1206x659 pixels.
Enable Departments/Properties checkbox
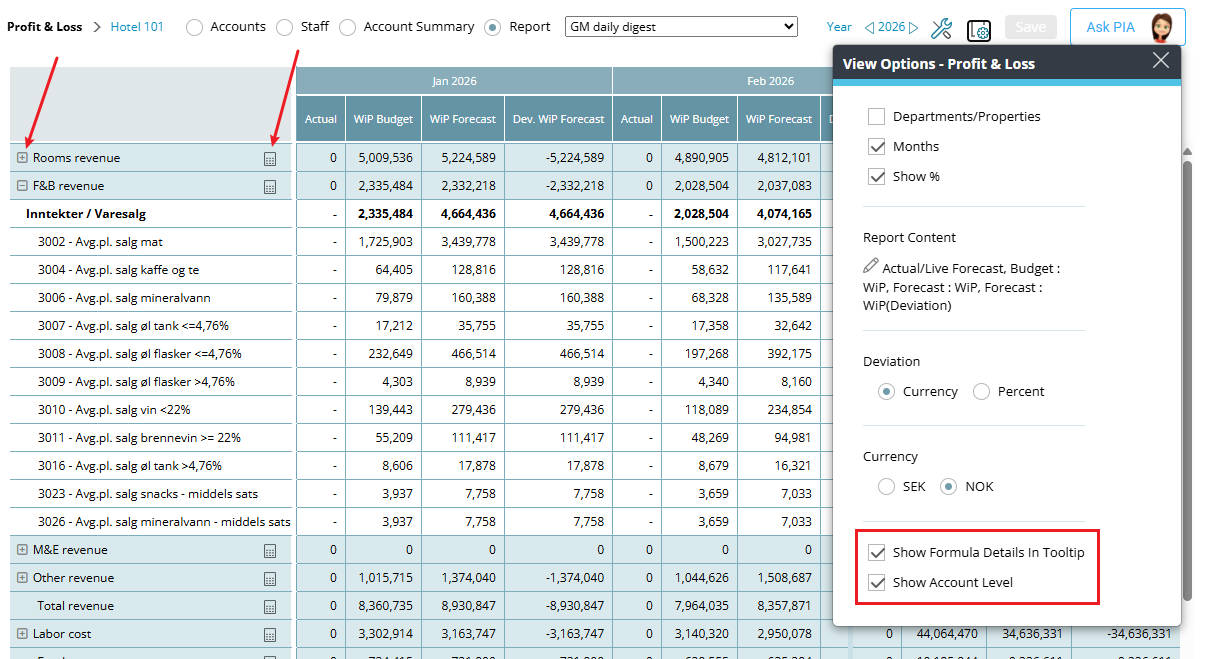tap(877, 117)
